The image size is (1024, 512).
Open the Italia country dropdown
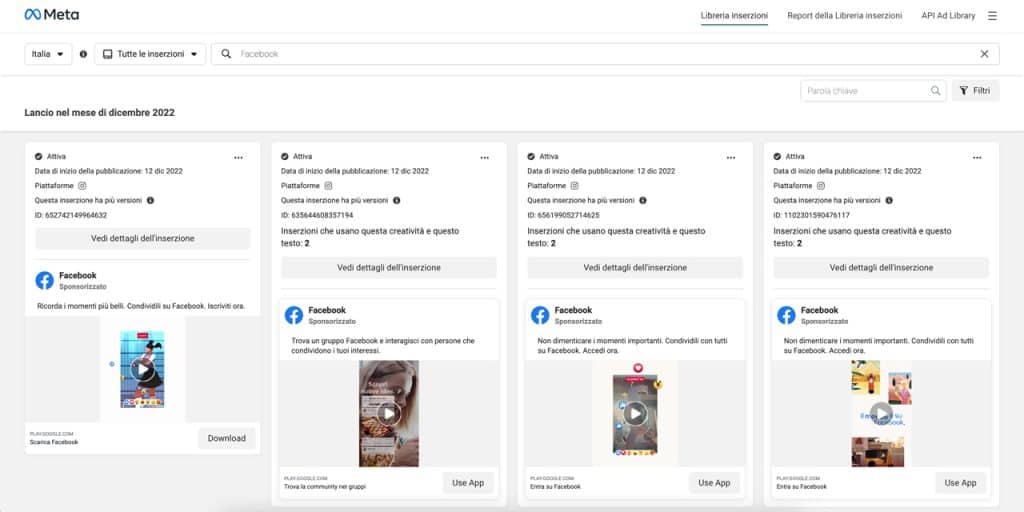point(48,54)
